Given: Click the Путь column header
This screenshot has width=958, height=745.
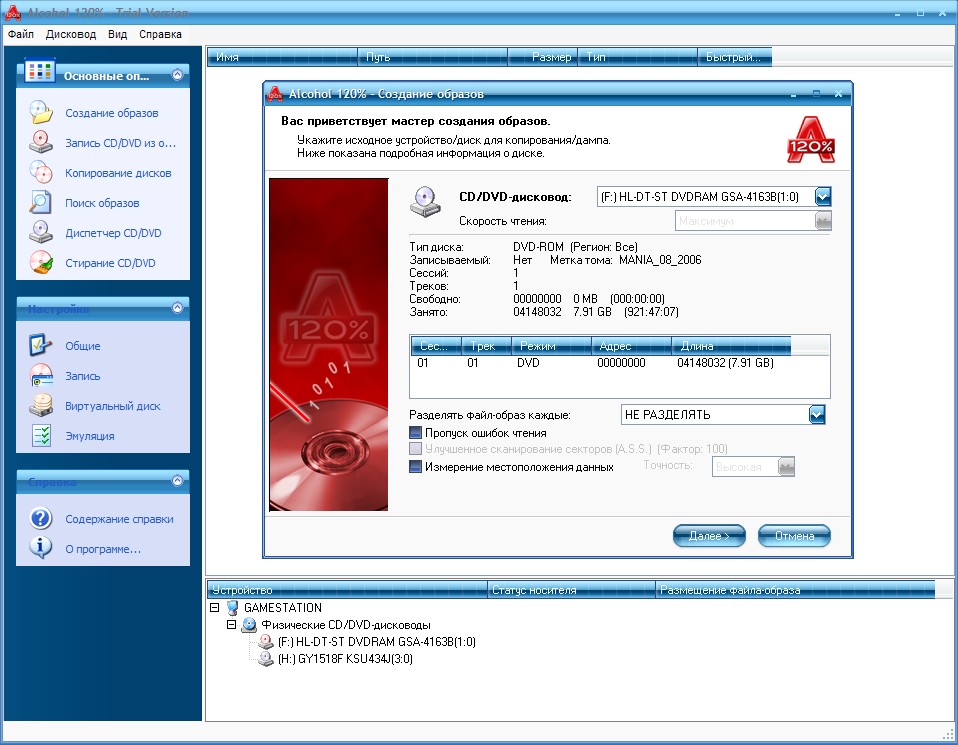Looking at the screenshot, I should coord(433,57).
